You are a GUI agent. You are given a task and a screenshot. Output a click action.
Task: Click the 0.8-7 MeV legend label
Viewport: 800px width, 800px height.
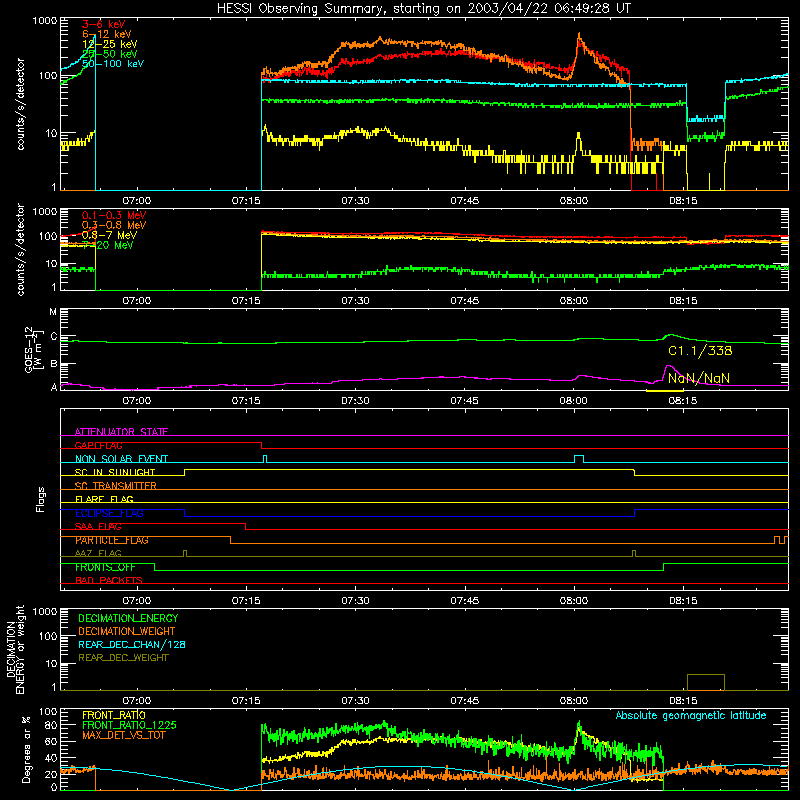[x=109, y=235]
